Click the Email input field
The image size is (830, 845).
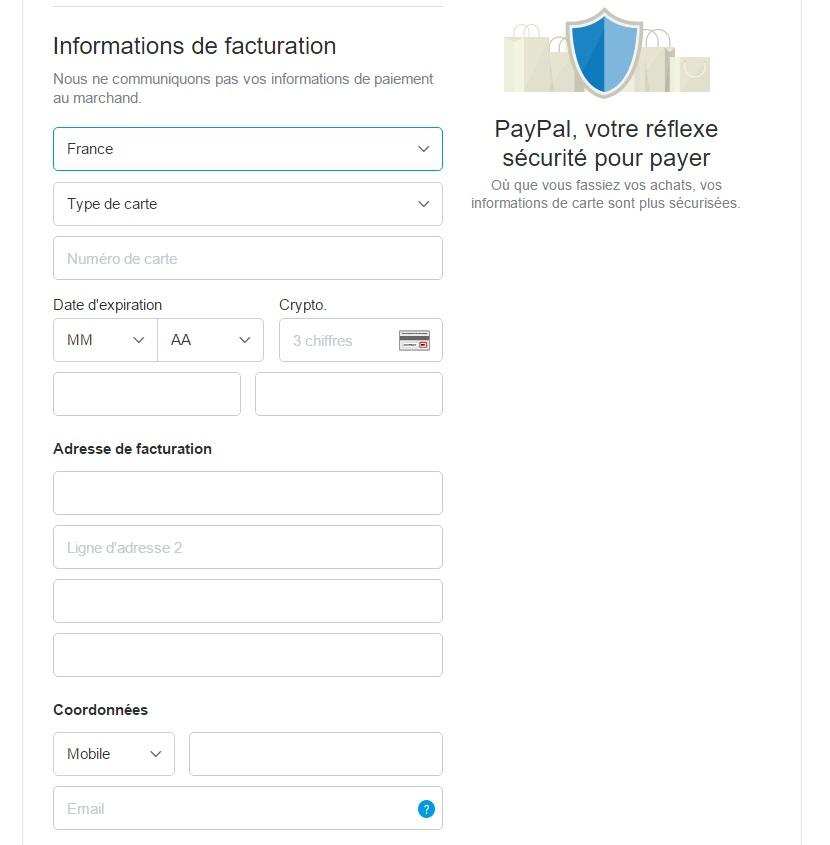click(230, 808)
